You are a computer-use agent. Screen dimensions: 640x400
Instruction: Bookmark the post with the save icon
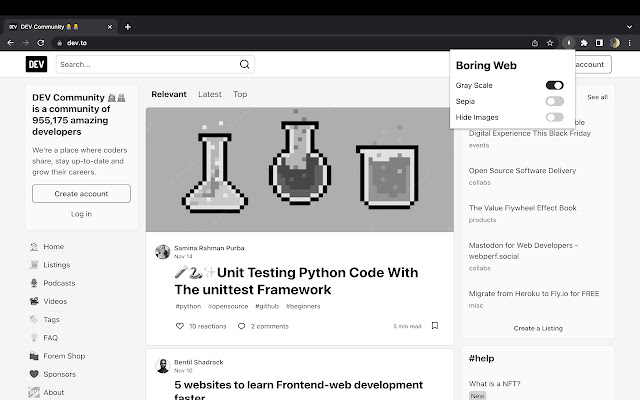click(x=435, y=325)
